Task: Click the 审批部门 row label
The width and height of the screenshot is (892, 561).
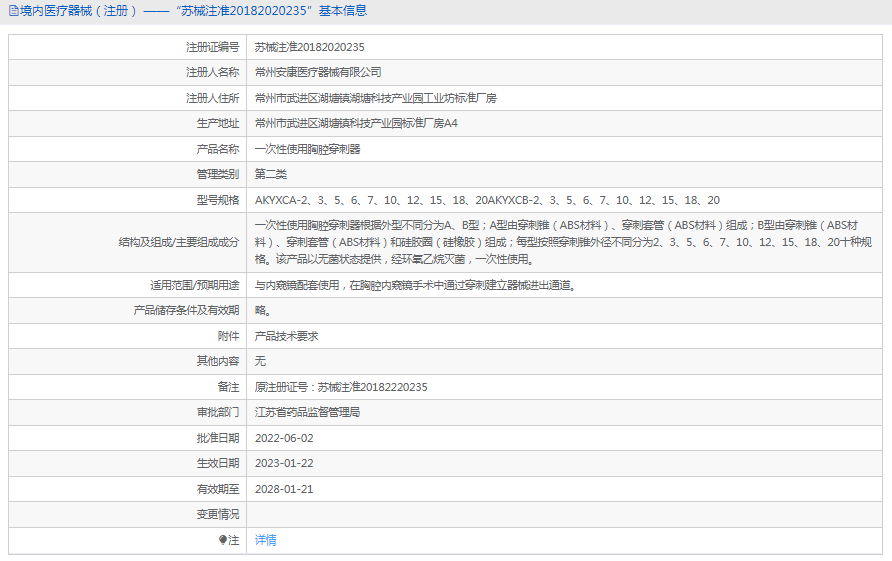Action: pos(218,412)
